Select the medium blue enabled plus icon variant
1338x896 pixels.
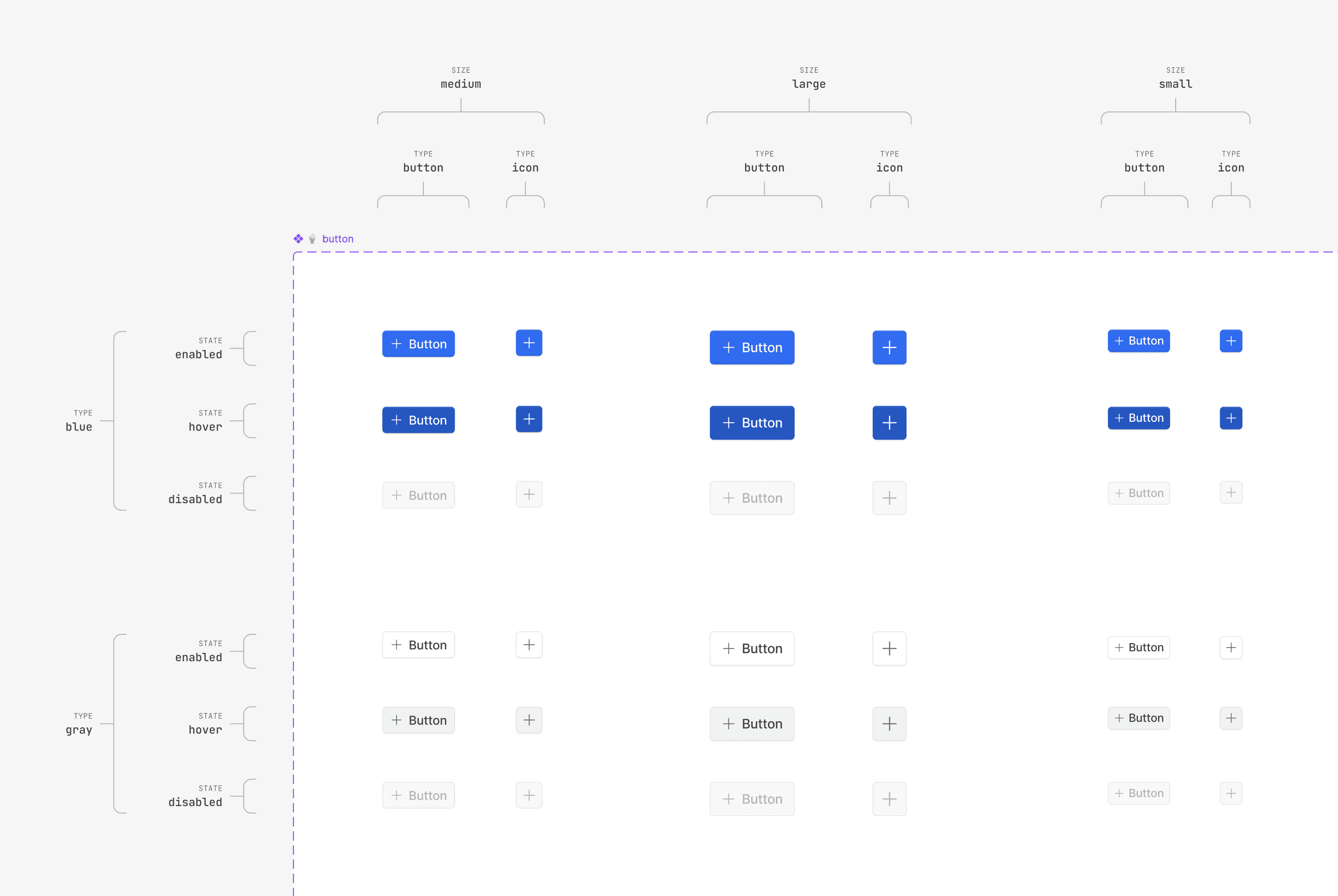[529, 343]
